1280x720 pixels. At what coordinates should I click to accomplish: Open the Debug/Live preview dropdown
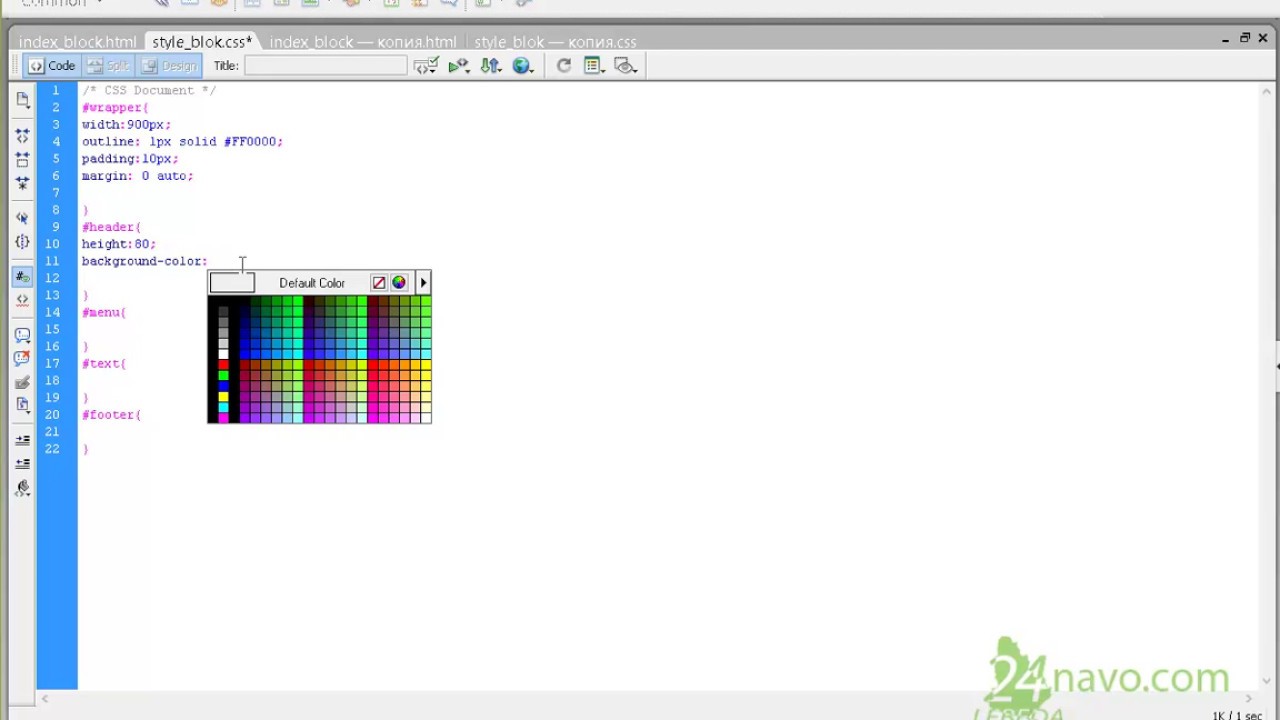tap(459, 66)
